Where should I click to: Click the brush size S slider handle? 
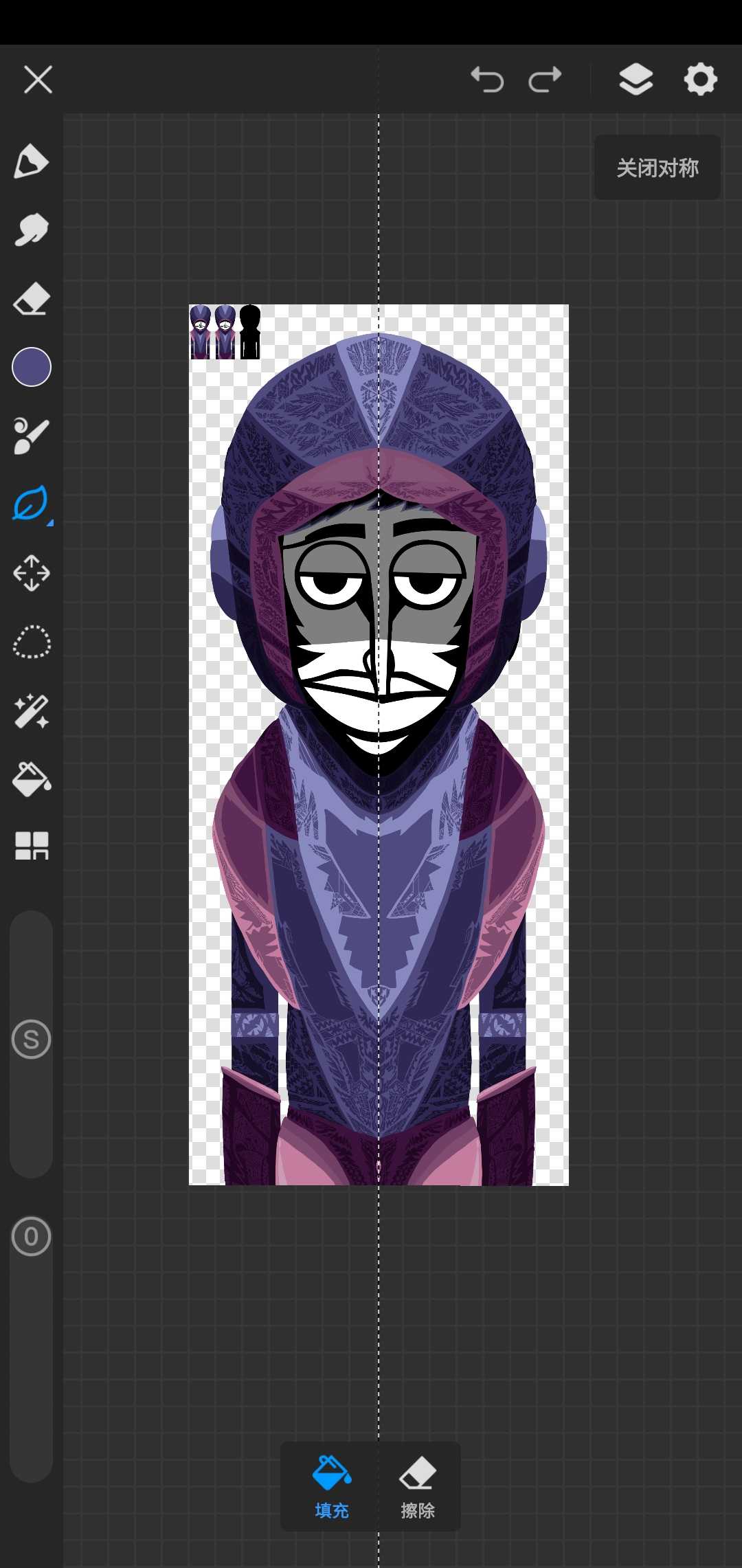point(32,1039)
